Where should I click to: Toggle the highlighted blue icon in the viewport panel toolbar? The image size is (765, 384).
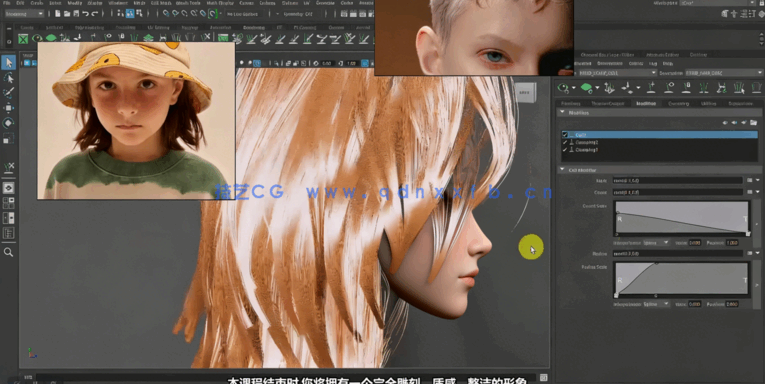pyautogui.click(x=257, y=63)
